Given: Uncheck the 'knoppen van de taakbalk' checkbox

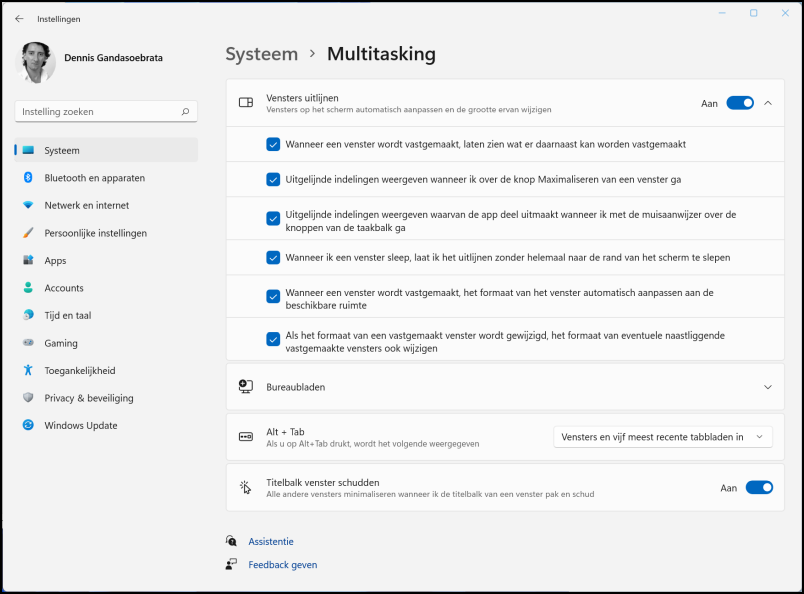Looking at the screenshot, I should [x=273, y=219].
